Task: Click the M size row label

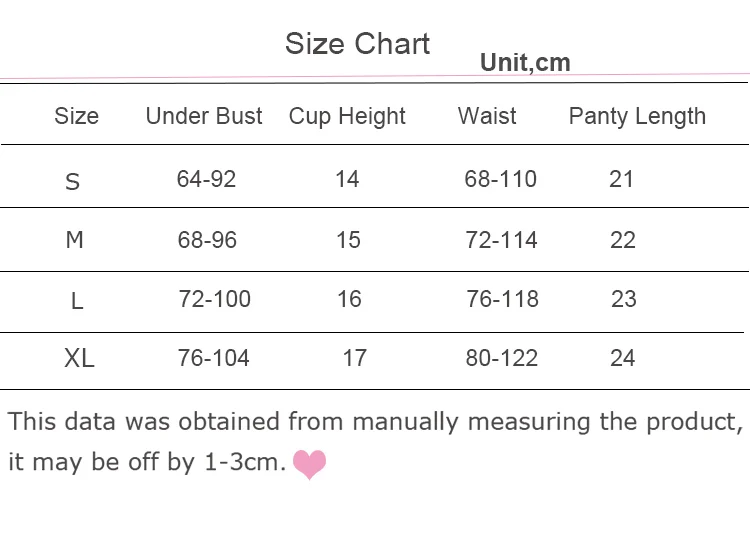Action: click(x=75, y=240)
